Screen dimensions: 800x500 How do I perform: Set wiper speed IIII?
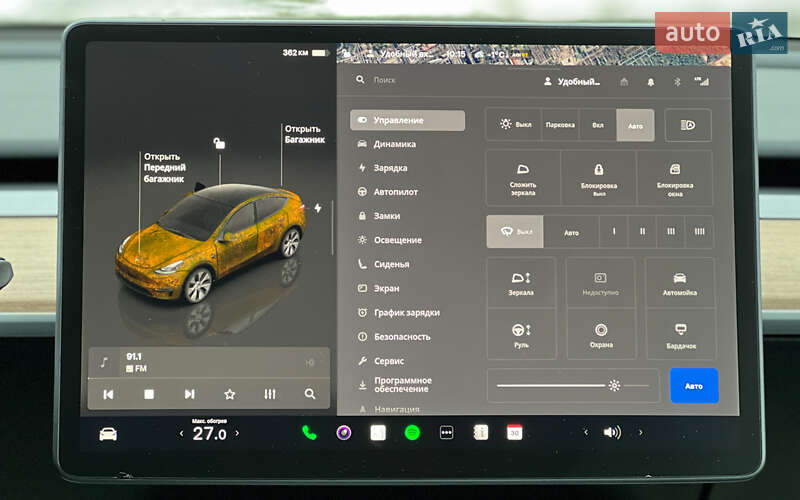point(699,232)
